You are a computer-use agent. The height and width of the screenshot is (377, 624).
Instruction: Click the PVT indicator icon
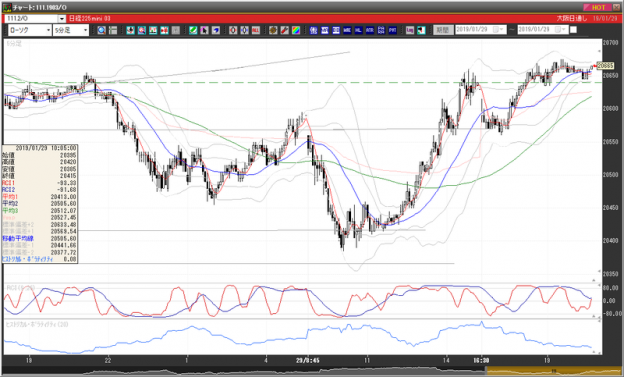click(392, 30)
